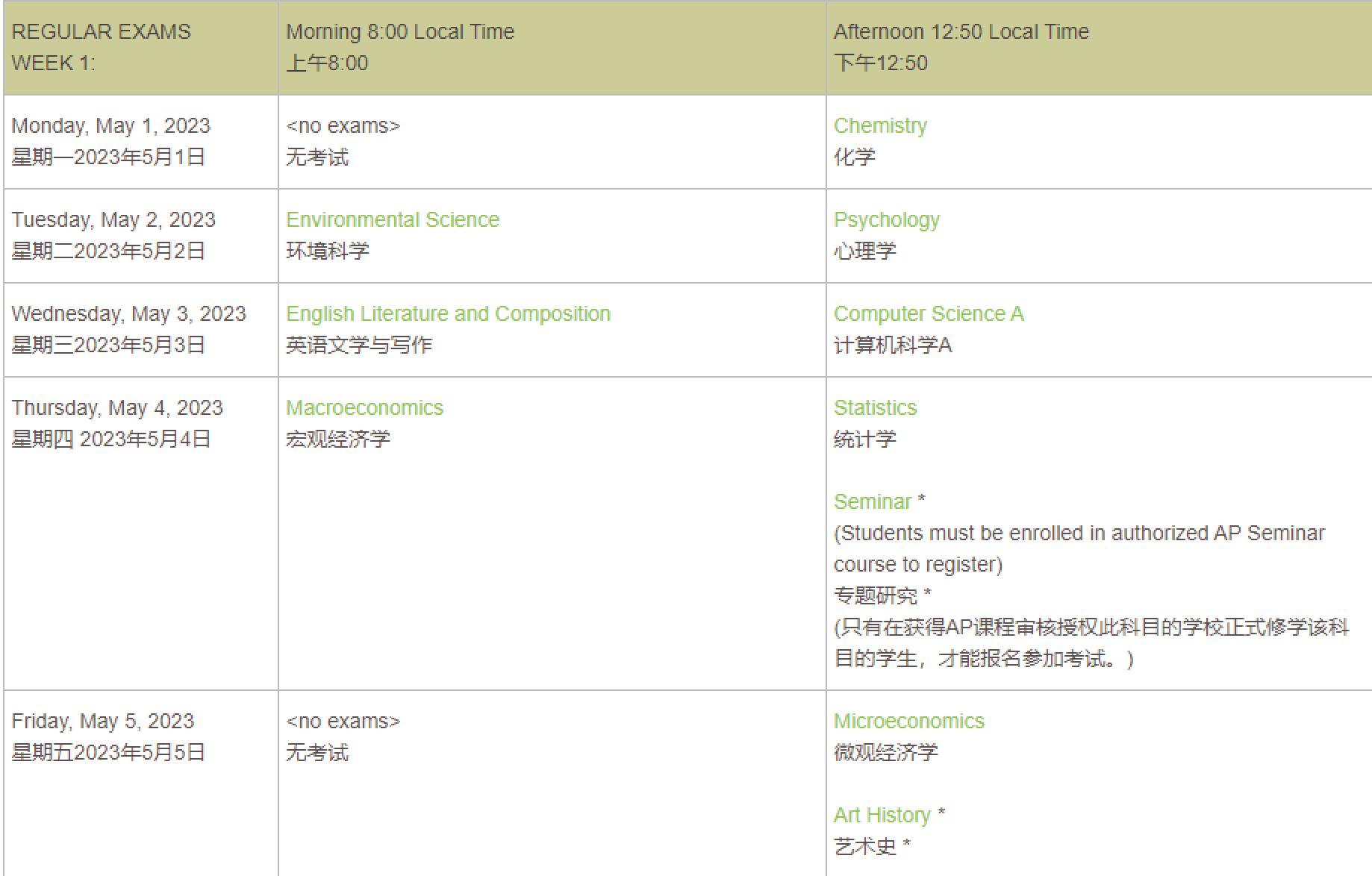Open the English Literature and Composition link

click(x=448, y=313)
